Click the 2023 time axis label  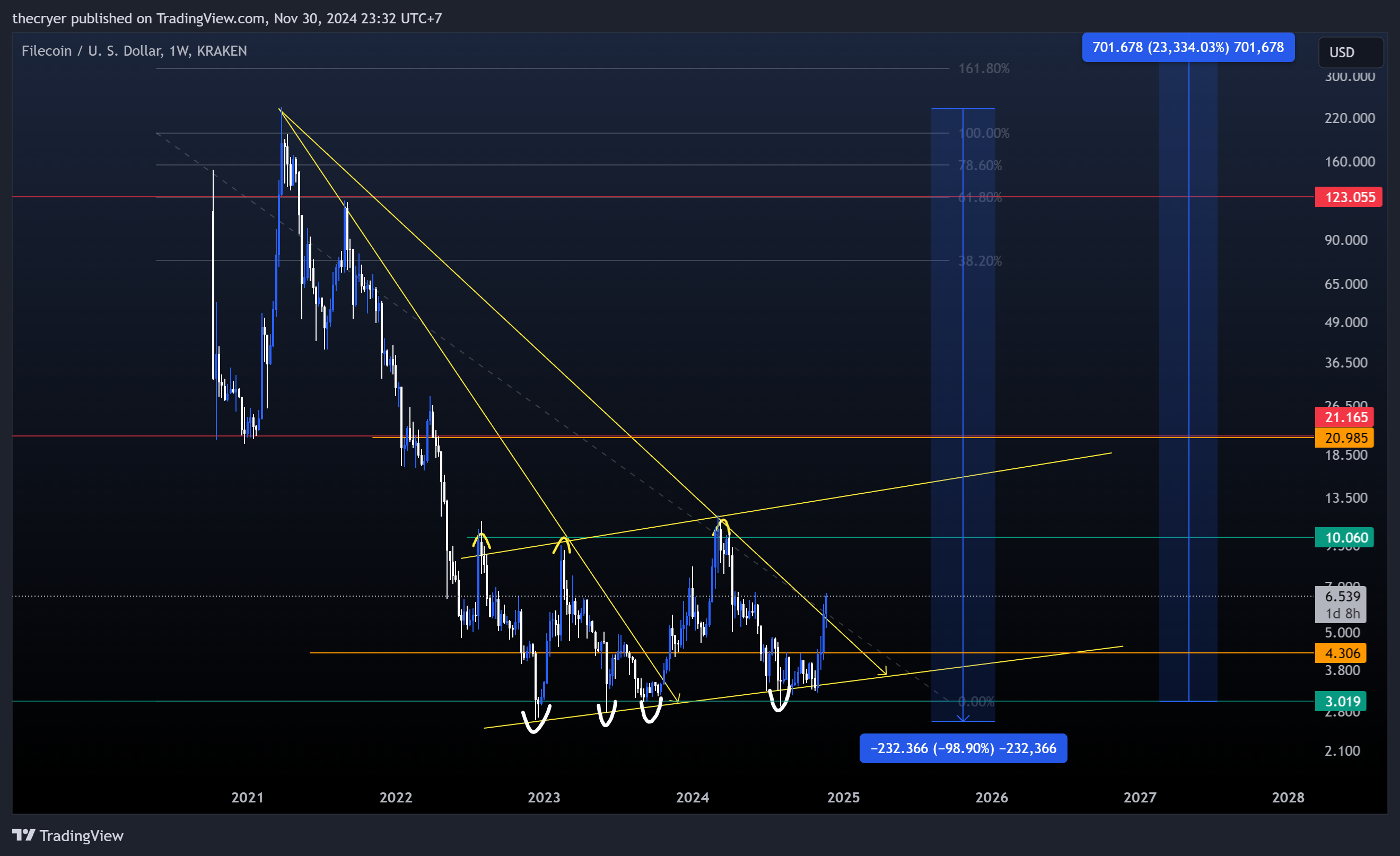coord(544,798)
